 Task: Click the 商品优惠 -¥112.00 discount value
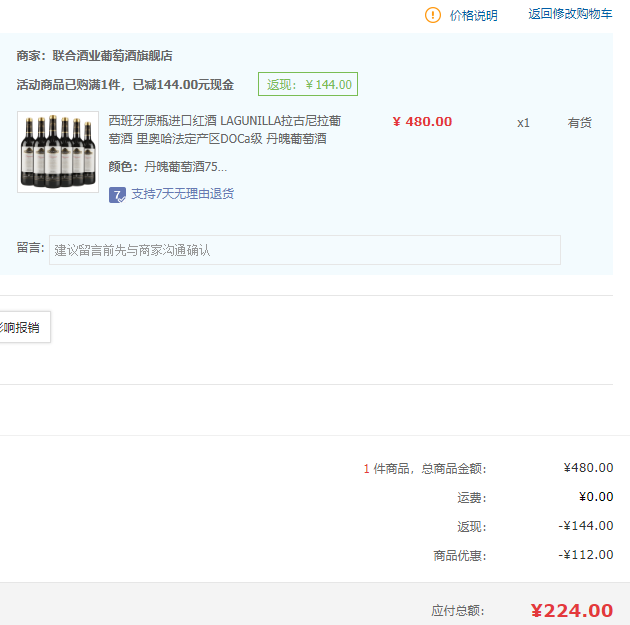586,555
